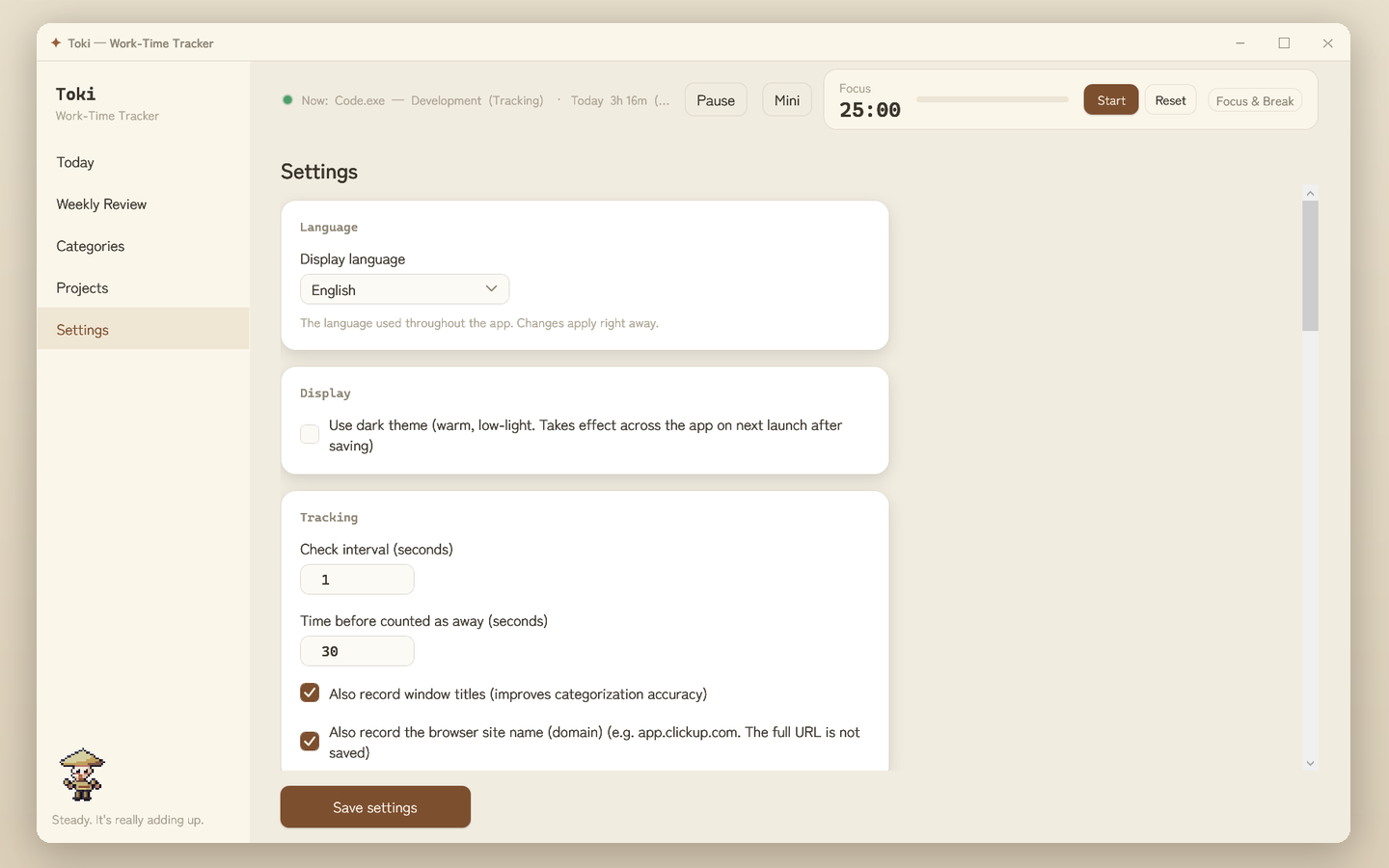The image size is (1389, 868).
Task: Select Settings in the sidebar
Action: 143,330
